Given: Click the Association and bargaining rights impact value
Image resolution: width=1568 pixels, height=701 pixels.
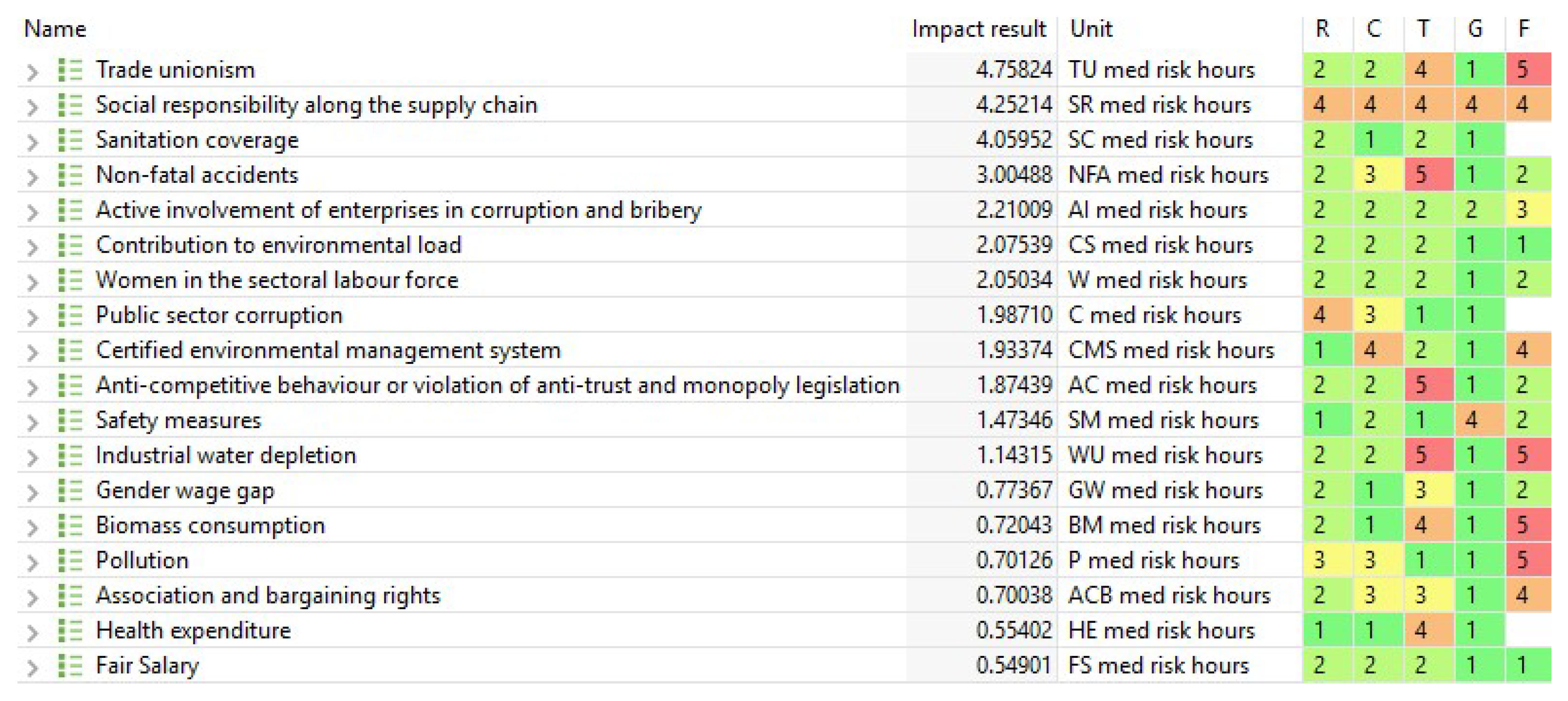Looking at the screenshot, I should pos(1013,596).
